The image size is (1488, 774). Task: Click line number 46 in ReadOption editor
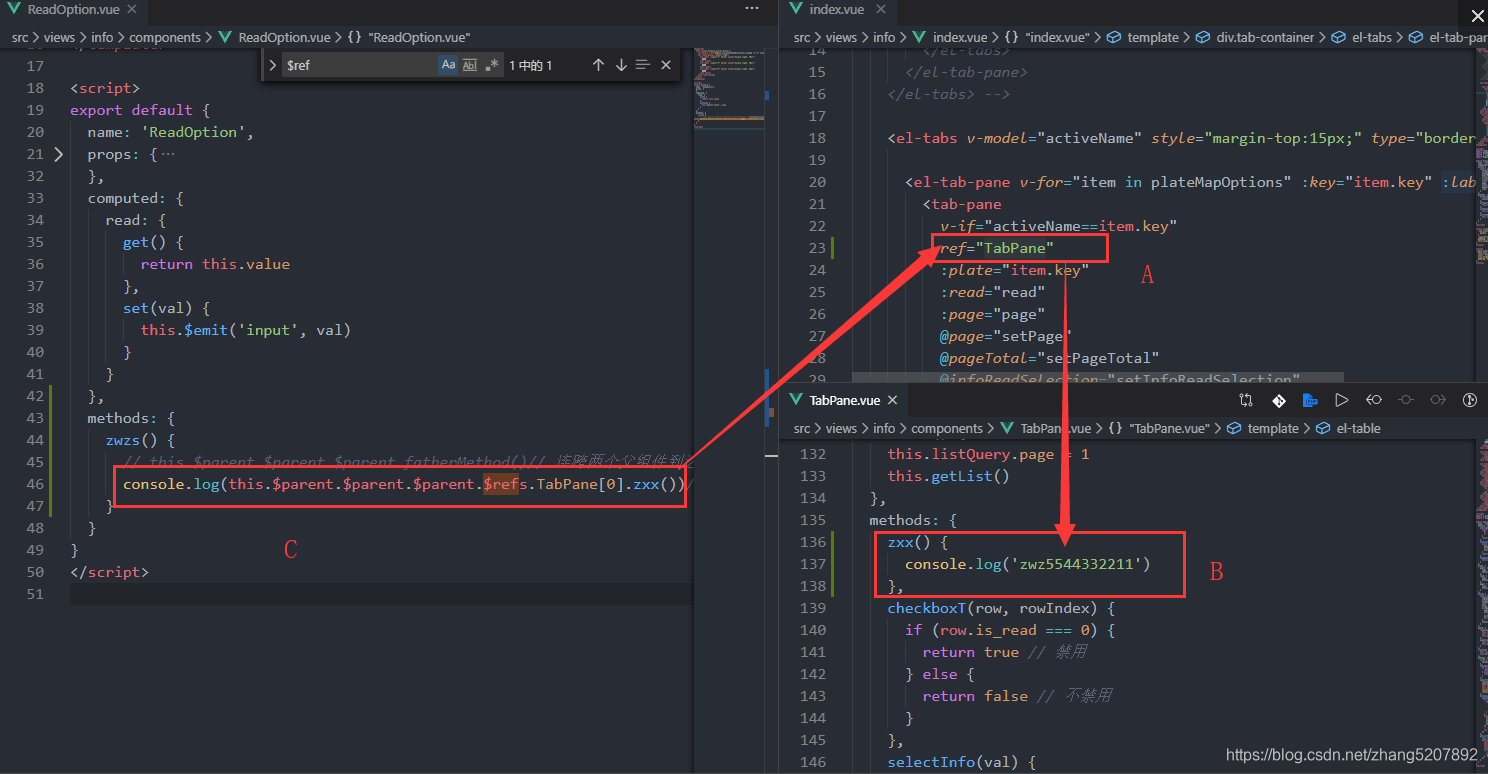click(x=35, y=484)
